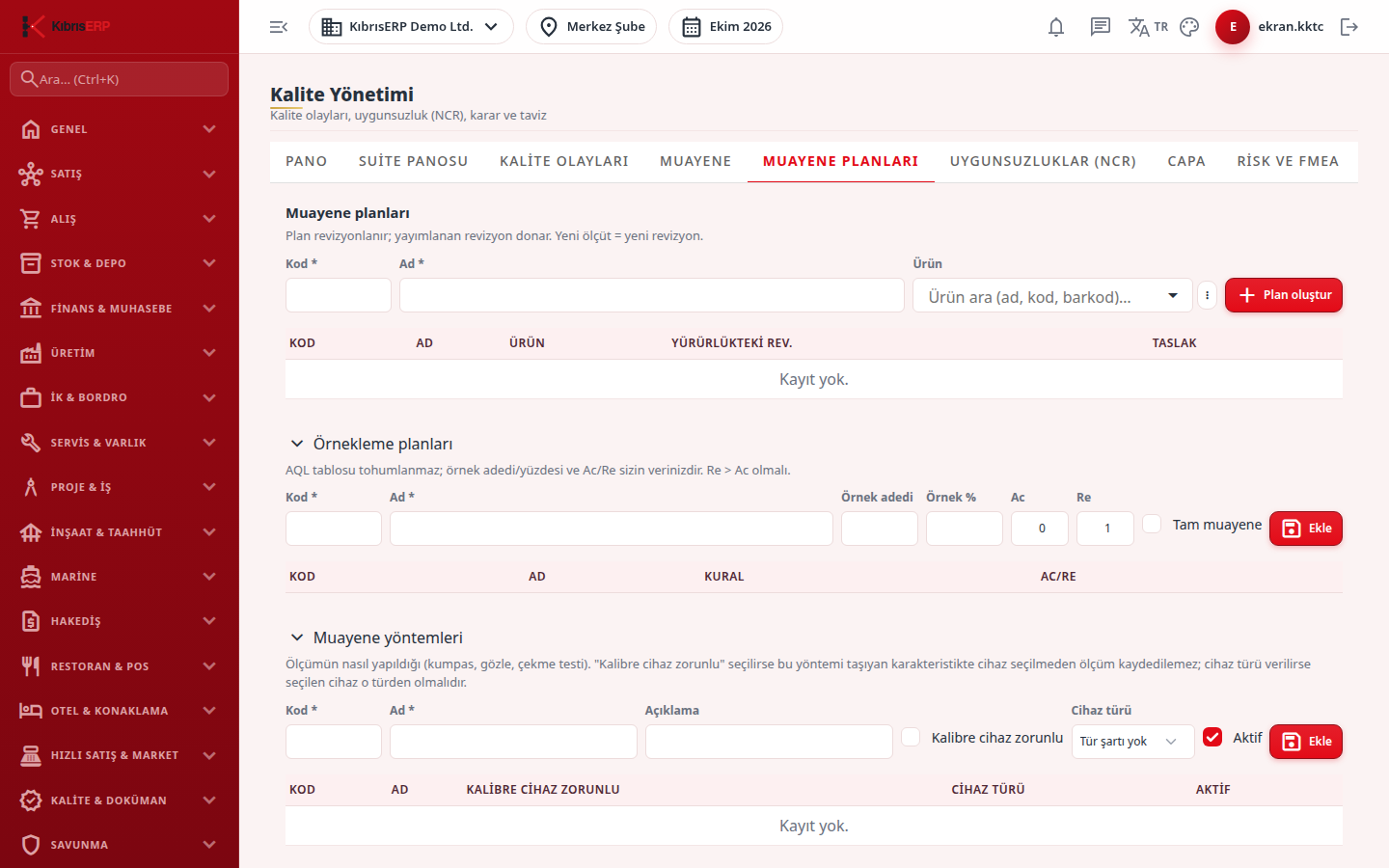Viewport: 1389px width, 868px height.
Task: Open the theme palette icon
Action: [x=1189, y=27]
